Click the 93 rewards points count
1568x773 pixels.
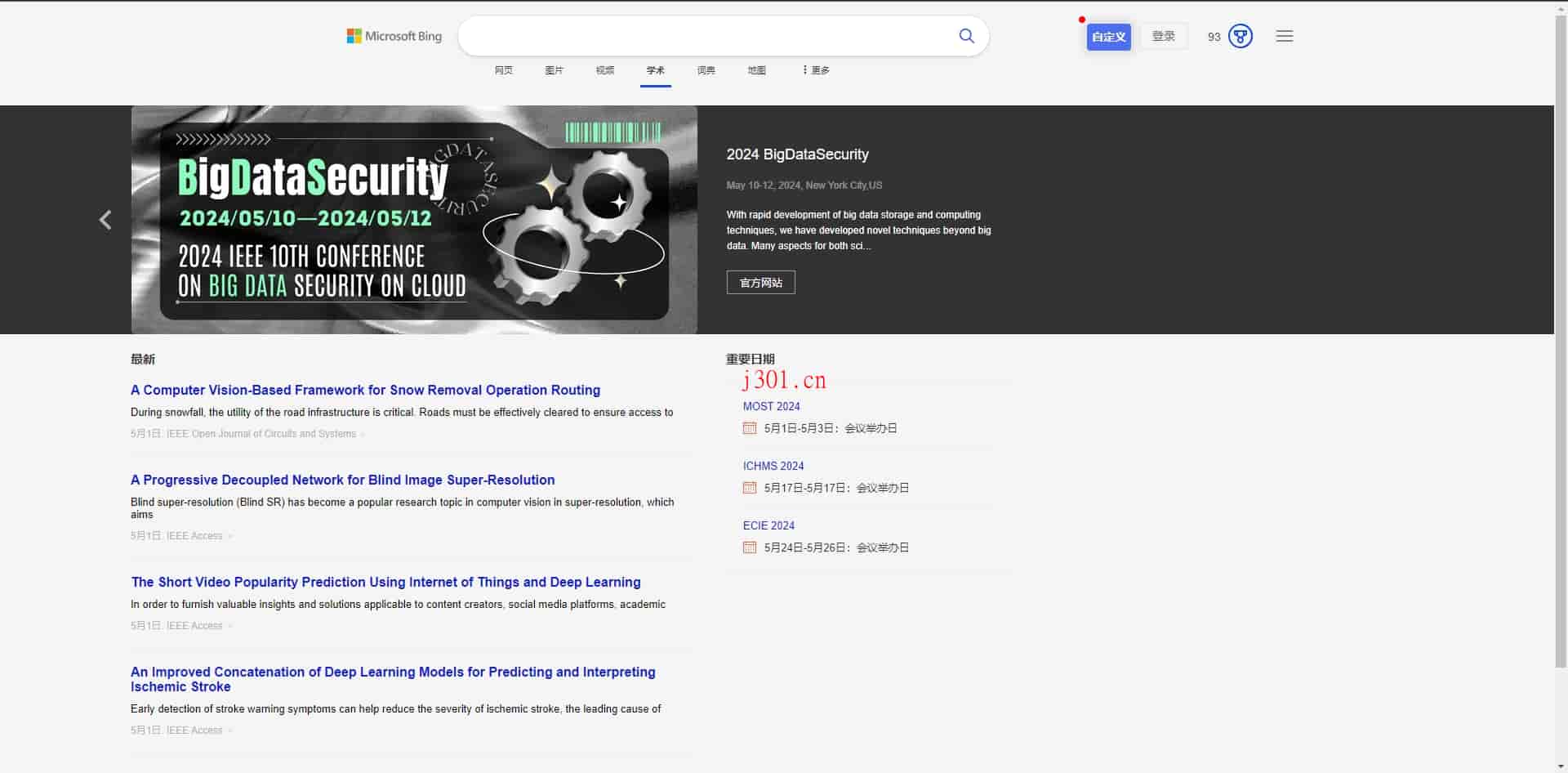pyautogui.click(x=1214, y=37)
